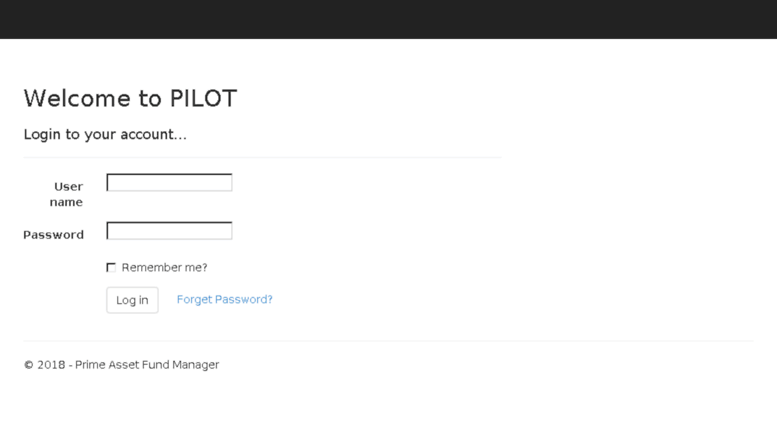Click the word 'PILOT' in the heading
Screen dimensions: 777x423
pyautogui.click(x=203, y=98)
